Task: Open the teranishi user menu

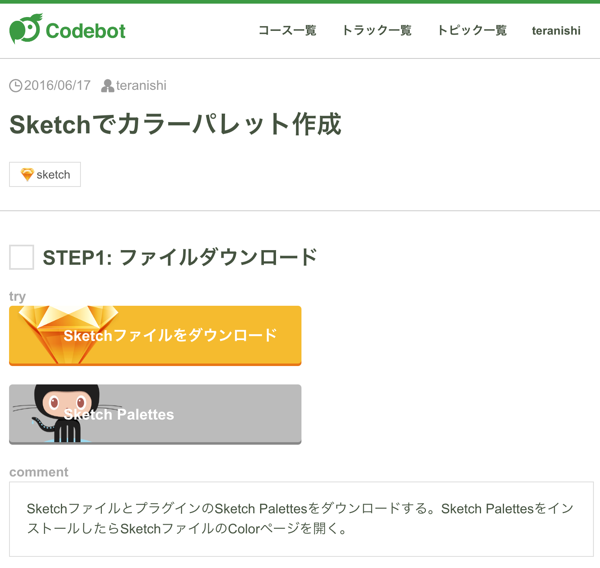Action: pyautogui.click(x=556, y=31)
